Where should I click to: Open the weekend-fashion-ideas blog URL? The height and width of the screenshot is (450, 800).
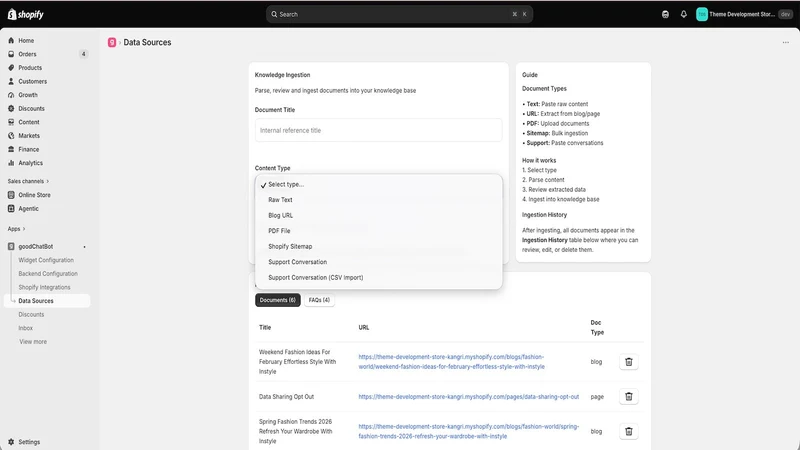(x=452, y=362)
